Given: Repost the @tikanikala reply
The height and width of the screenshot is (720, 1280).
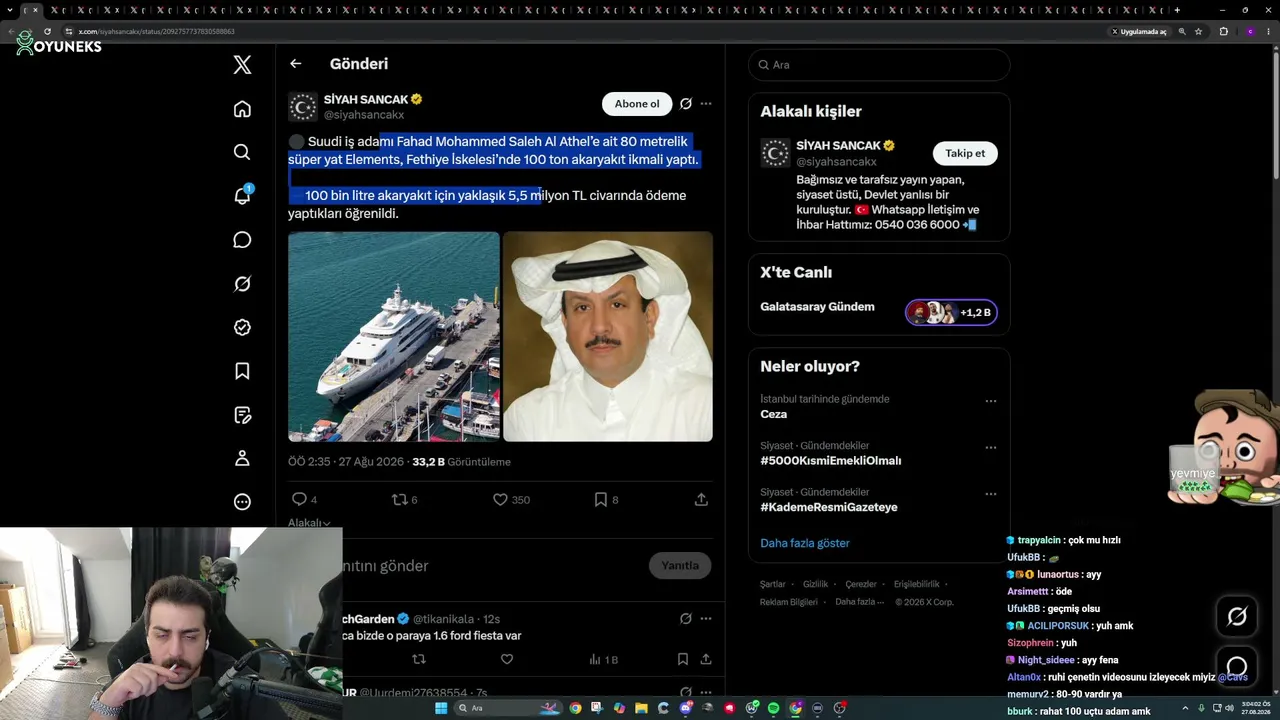Looking at the screenshot, I should 419,659.
